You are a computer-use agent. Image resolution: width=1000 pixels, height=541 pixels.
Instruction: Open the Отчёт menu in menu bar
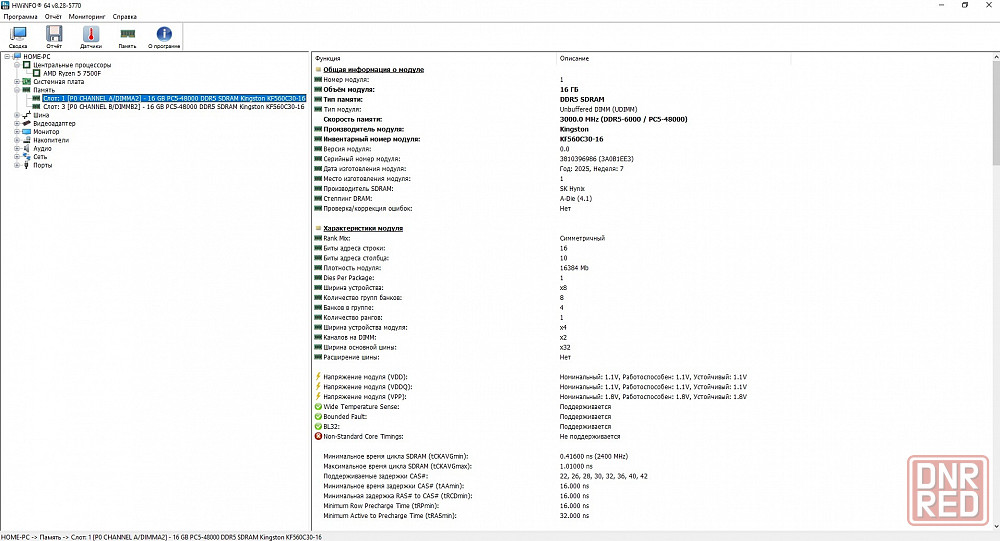54,17
